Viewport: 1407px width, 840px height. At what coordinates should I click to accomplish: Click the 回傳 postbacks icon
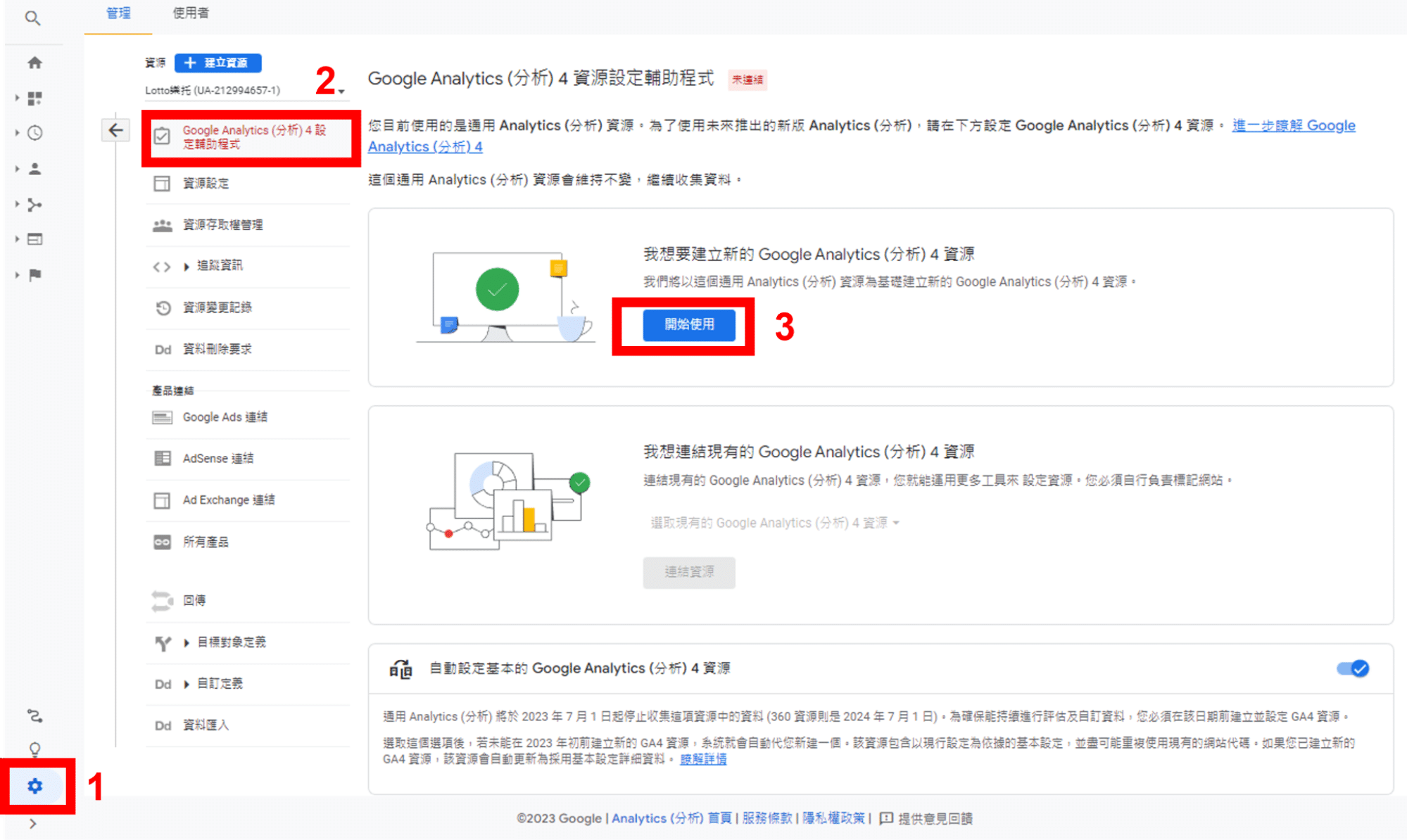[x=162, y=601]
